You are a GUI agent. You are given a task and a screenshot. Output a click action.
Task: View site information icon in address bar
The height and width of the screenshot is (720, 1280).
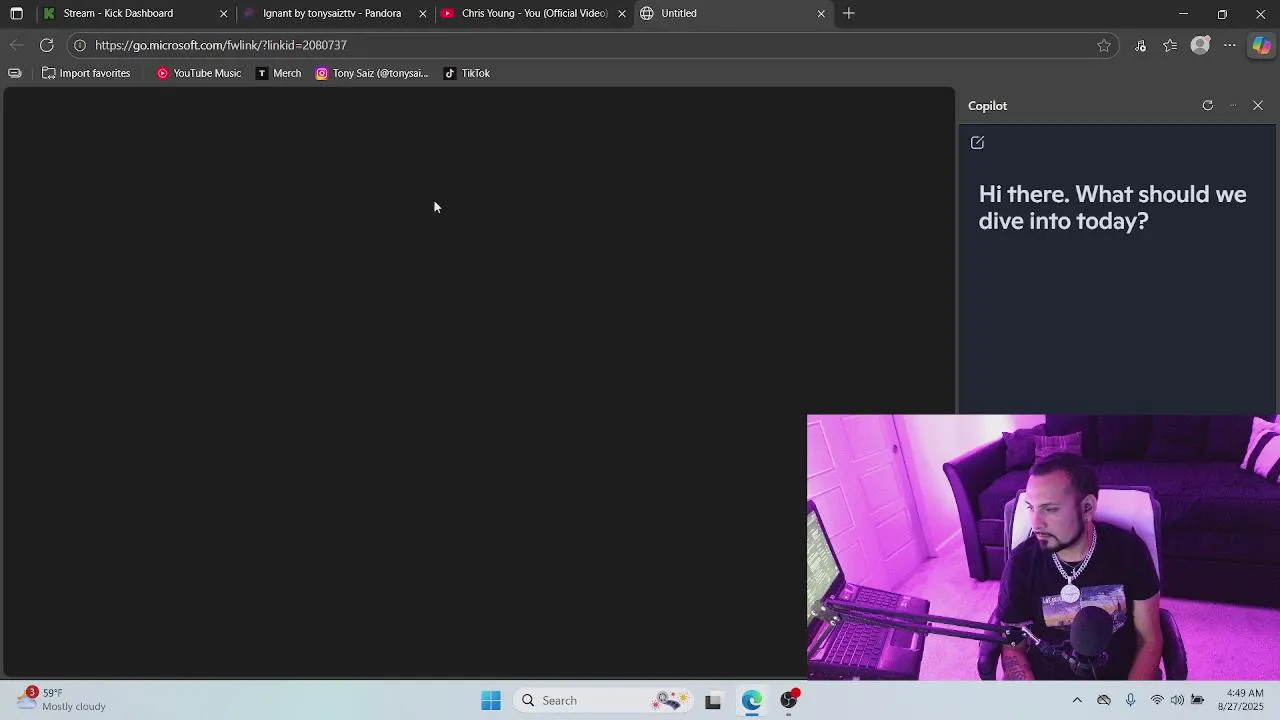pos(80,45)
